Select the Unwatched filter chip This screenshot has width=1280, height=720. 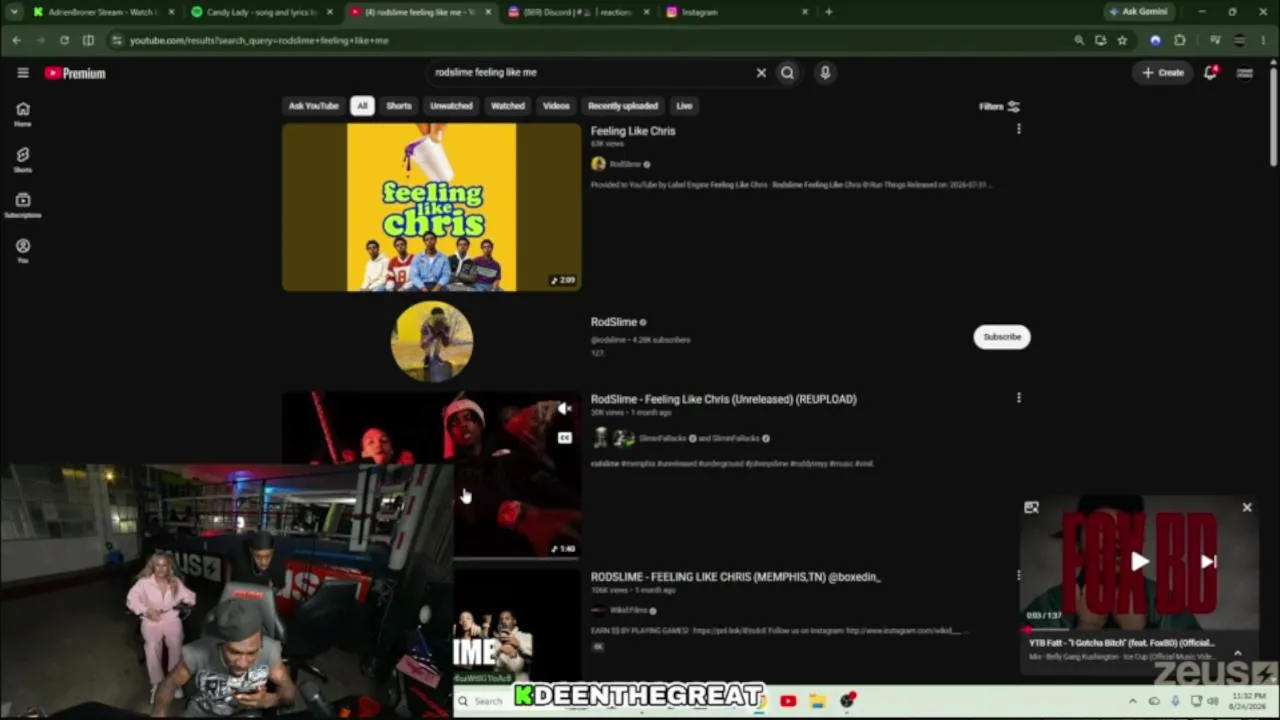[x=451, y=106]
